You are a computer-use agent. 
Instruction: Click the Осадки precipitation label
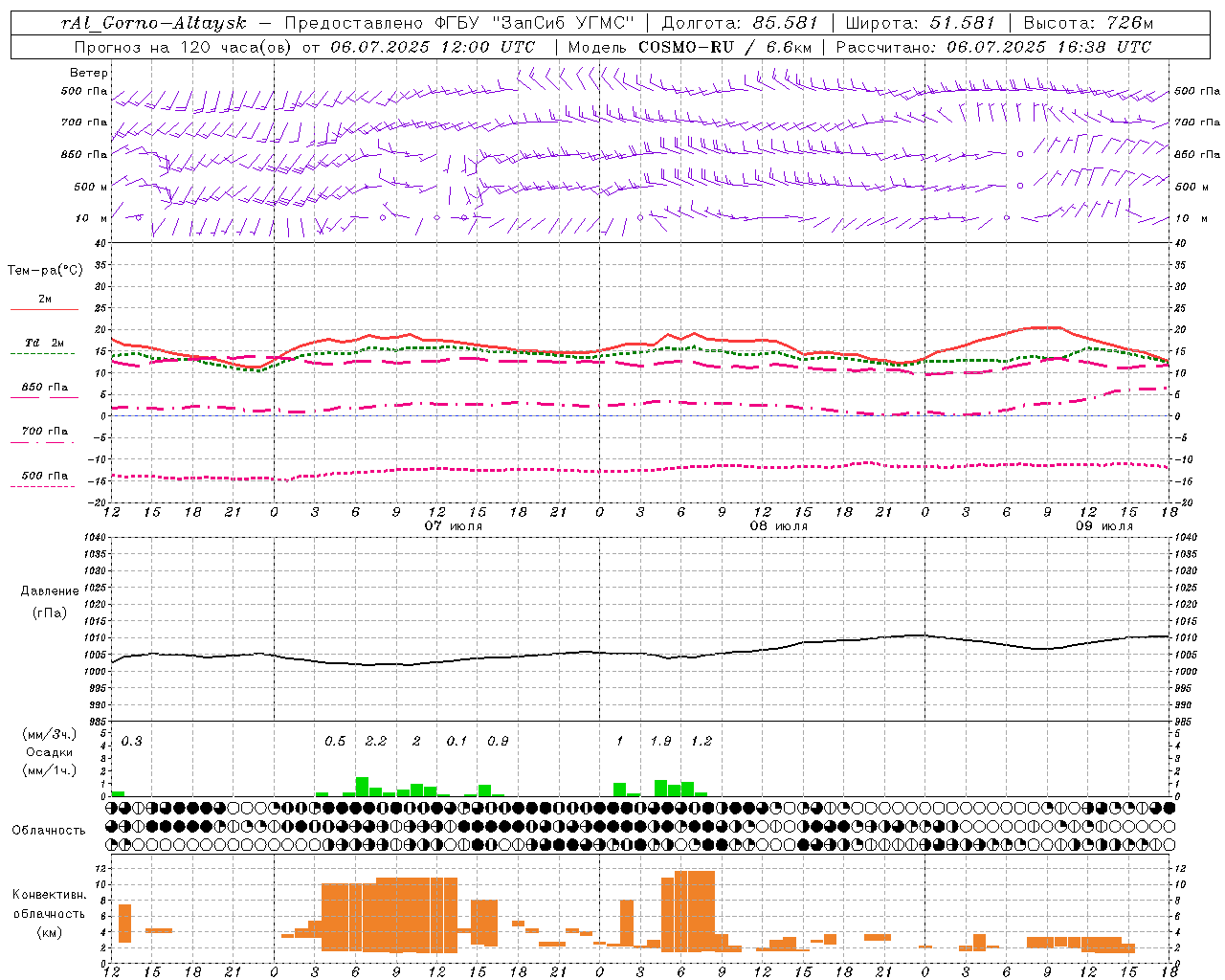pos(50,752)
